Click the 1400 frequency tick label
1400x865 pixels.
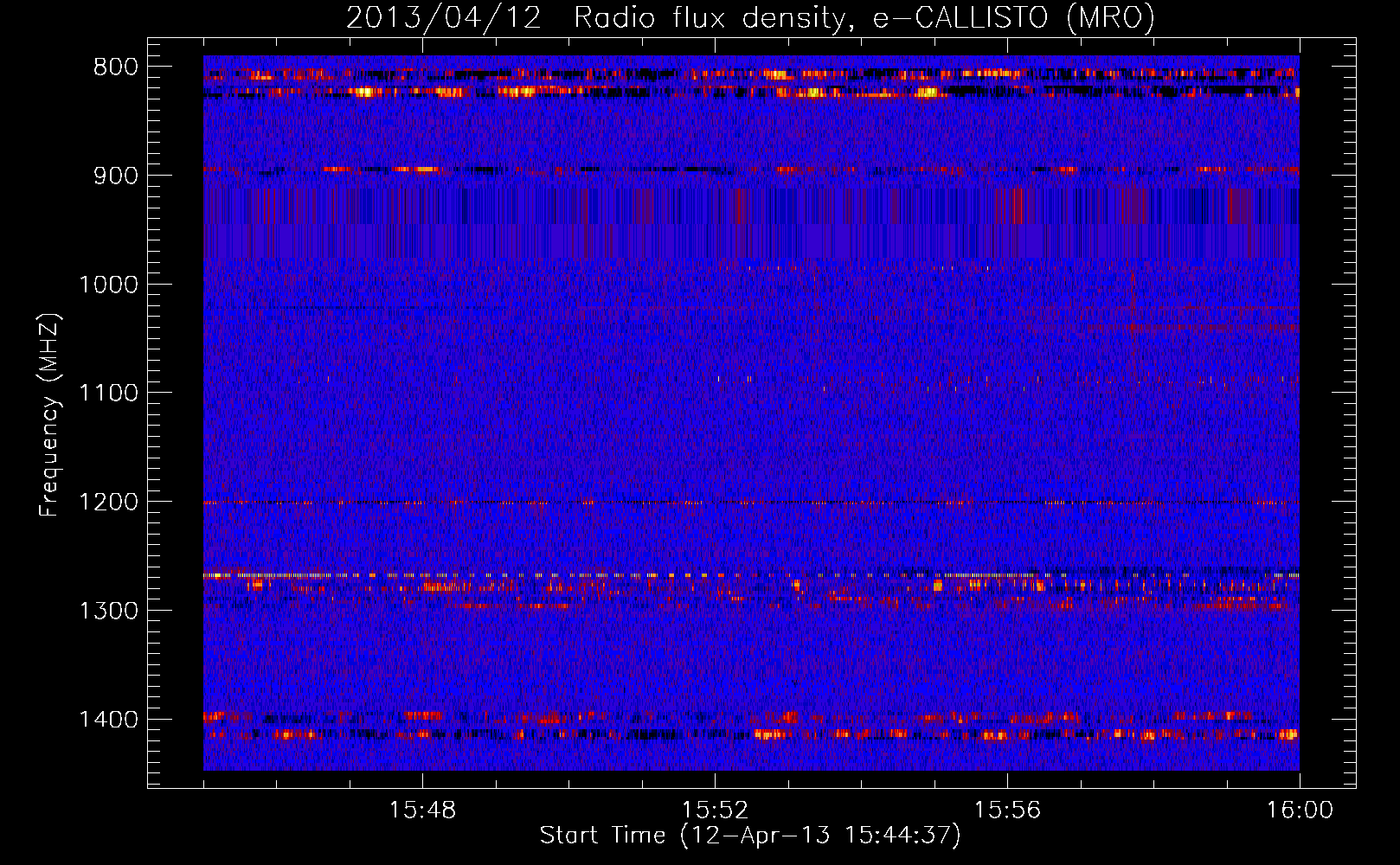coord(108,720)
